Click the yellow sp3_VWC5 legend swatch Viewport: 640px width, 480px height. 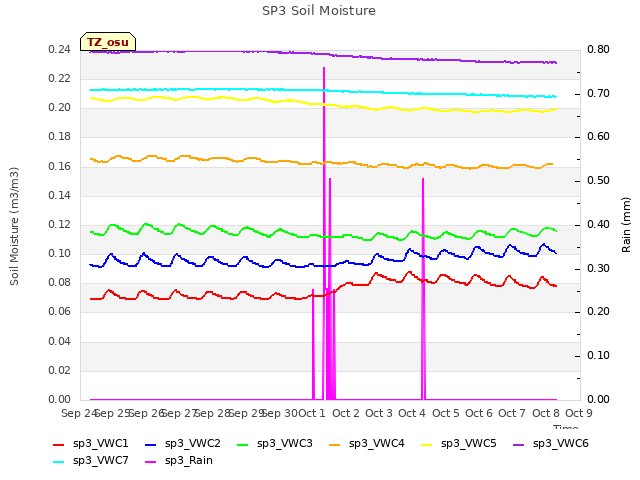(427, 444)
